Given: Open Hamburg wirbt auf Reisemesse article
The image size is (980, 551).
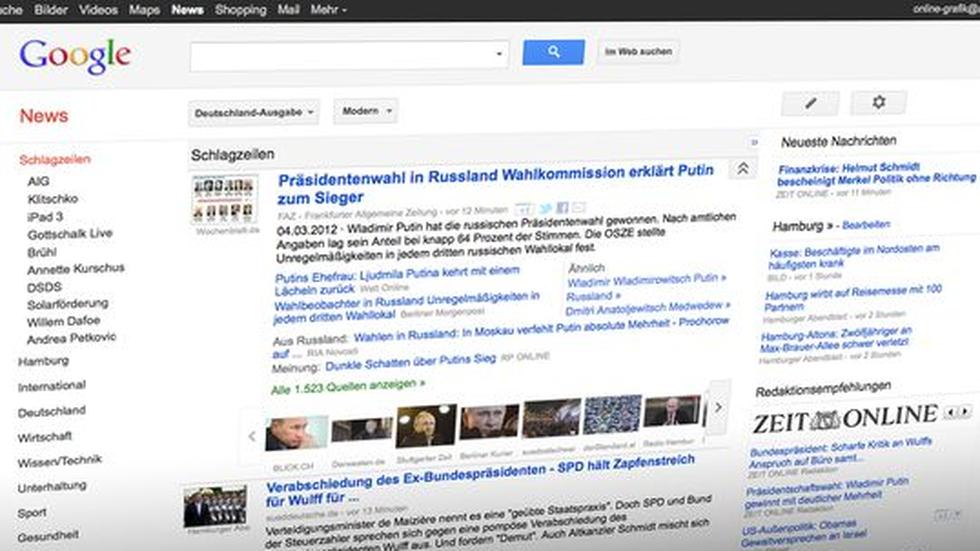Looking at the screenshot, I should coord(853,298).
